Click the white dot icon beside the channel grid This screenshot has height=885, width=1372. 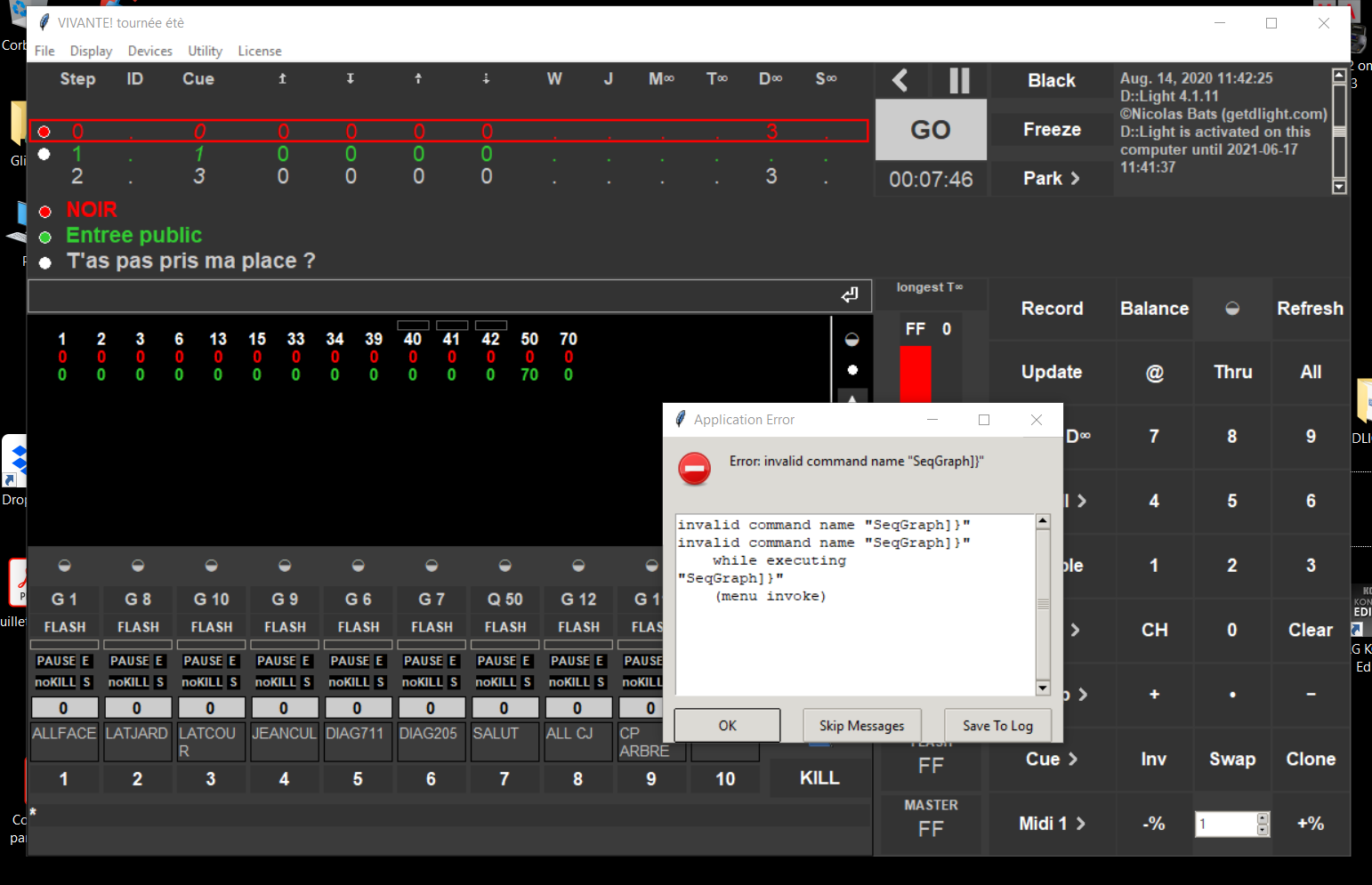(852, 370)
